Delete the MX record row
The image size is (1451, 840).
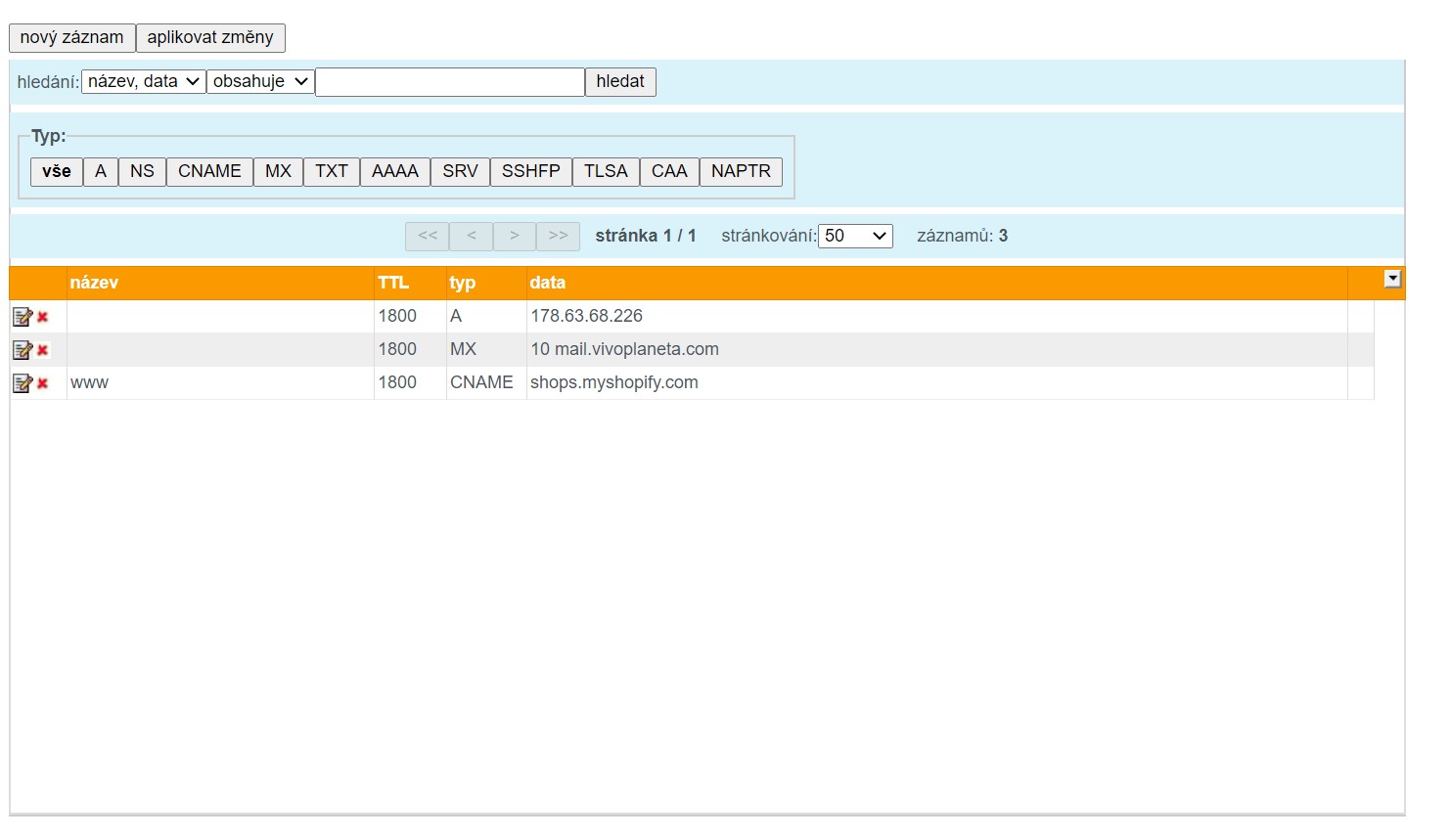tap(43, 350)
